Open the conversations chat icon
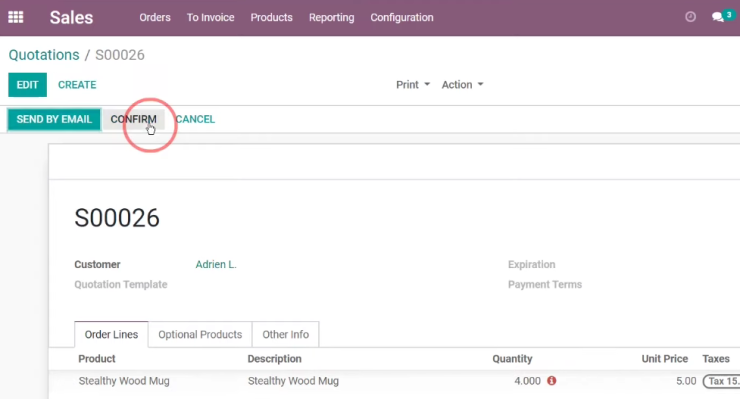Screen dimensions: 740x399 [718, 17]
